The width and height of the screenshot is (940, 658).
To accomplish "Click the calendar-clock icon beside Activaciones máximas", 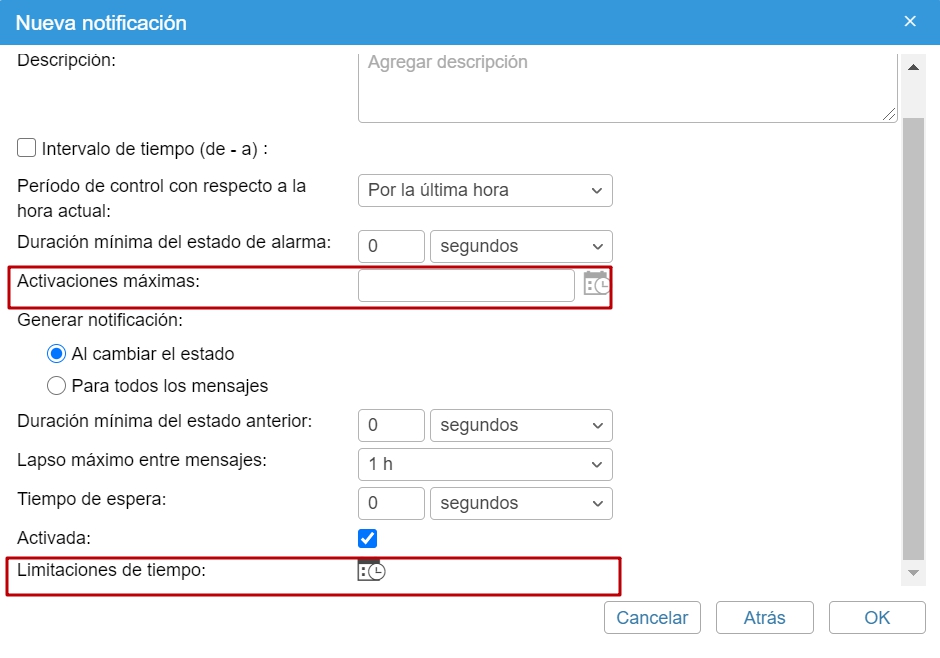I will (596, 285).
